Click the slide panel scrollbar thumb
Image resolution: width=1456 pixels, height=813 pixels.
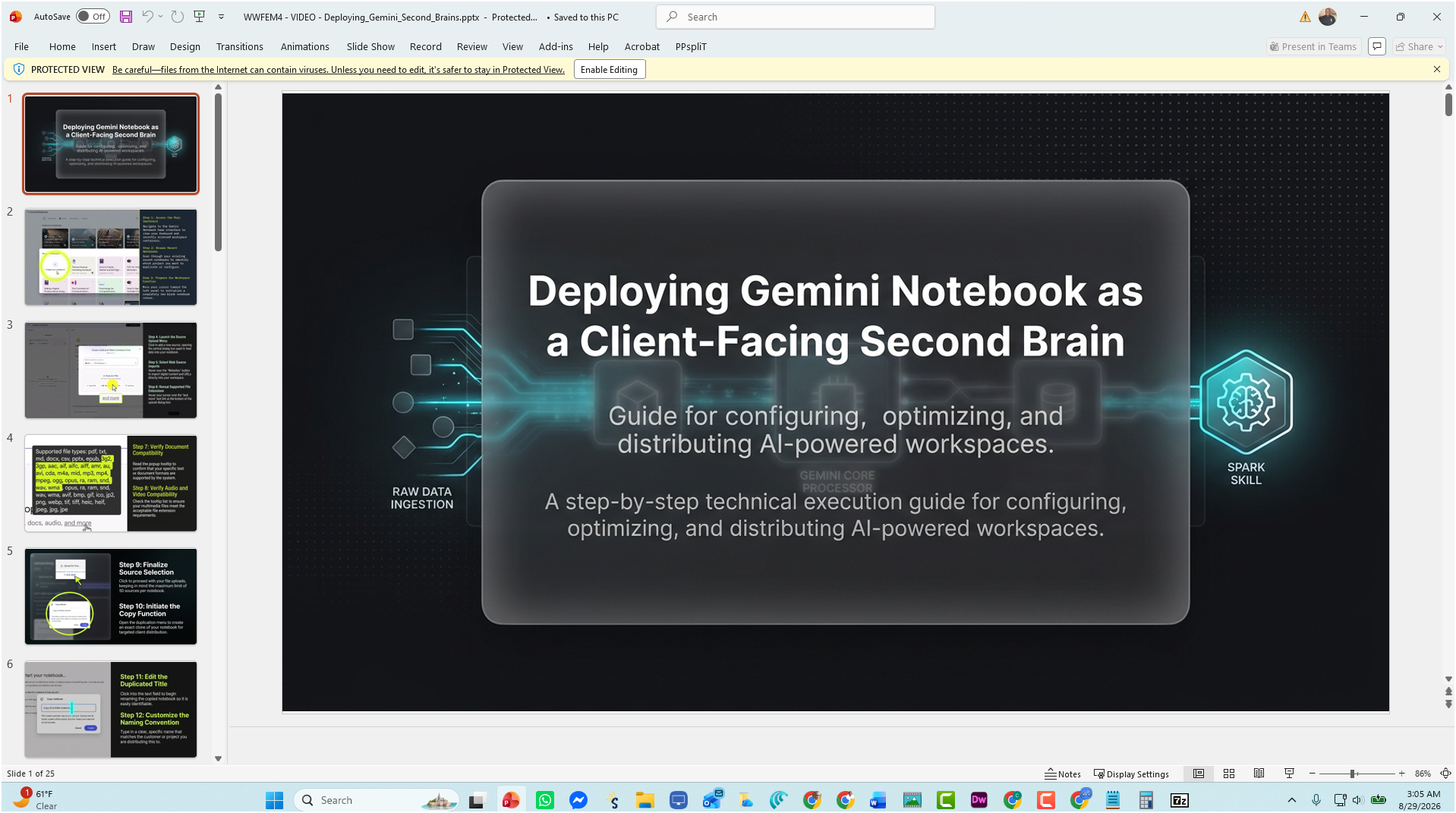tap(218, 172)
